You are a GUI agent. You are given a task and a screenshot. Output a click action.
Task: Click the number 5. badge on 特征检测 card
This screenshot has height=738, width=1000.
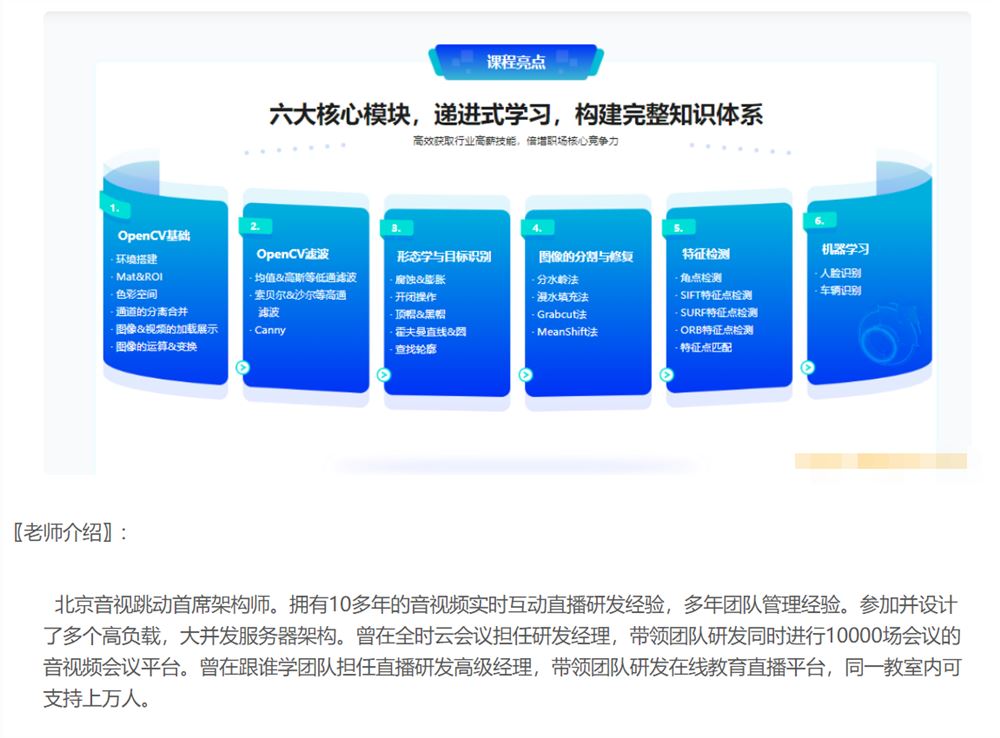(x=679, y=227)
